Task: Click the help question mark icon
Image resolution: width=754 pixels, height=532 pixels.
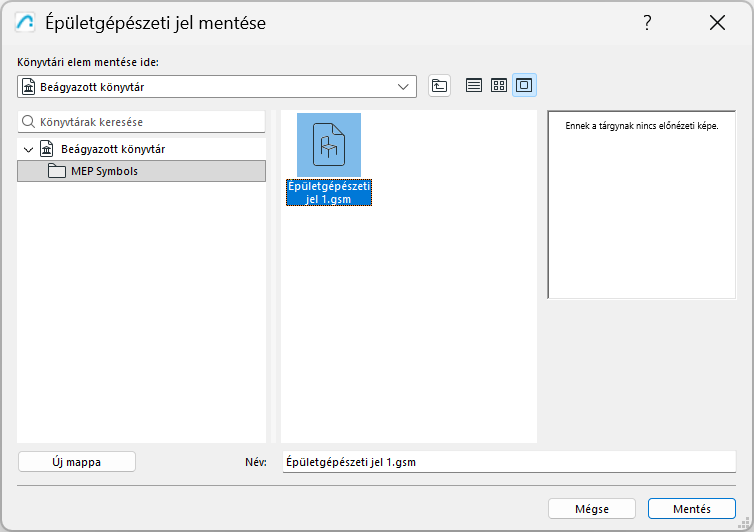Action: point(648,22)
